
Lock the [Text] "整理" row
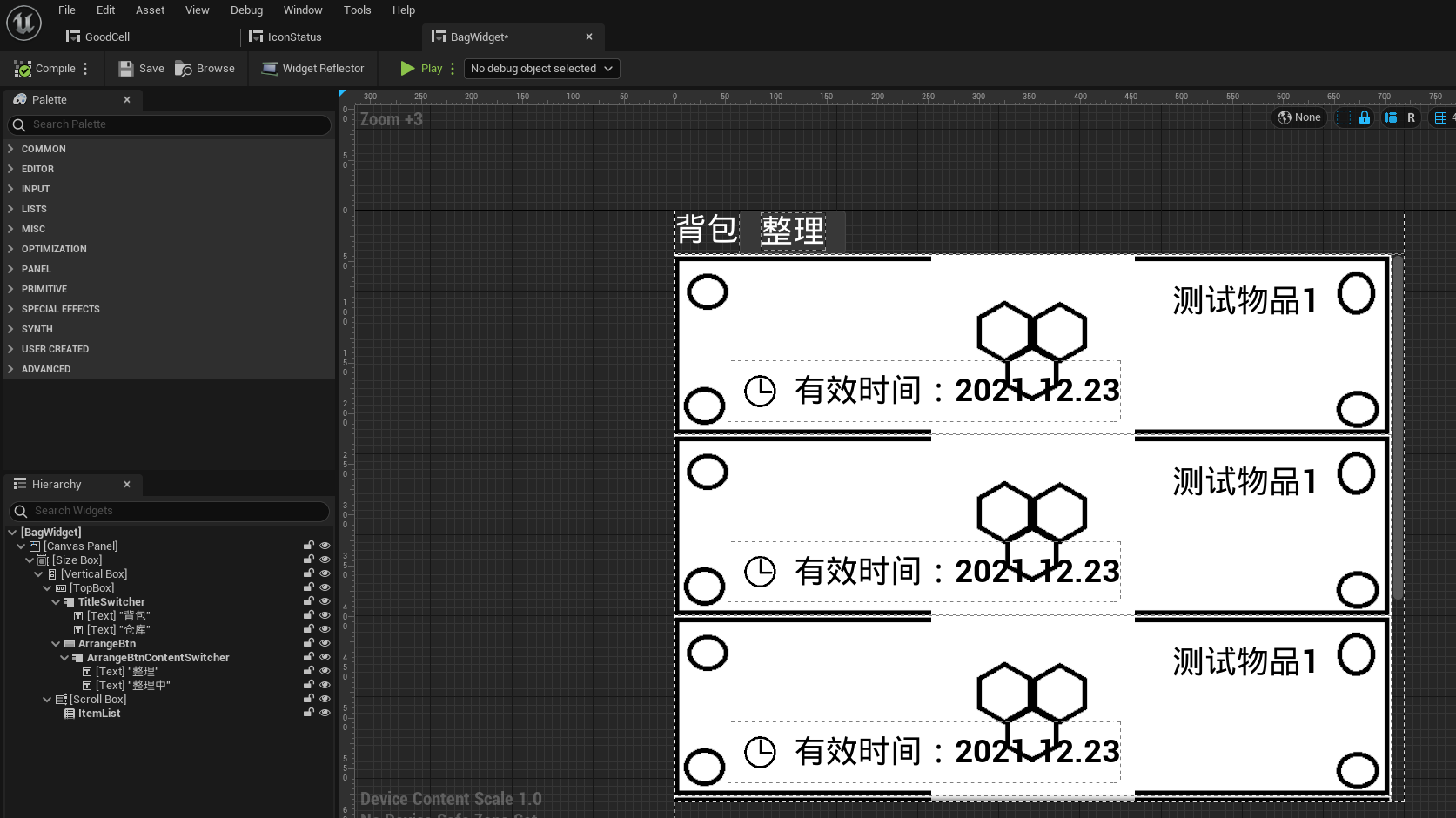pos(308,672)
